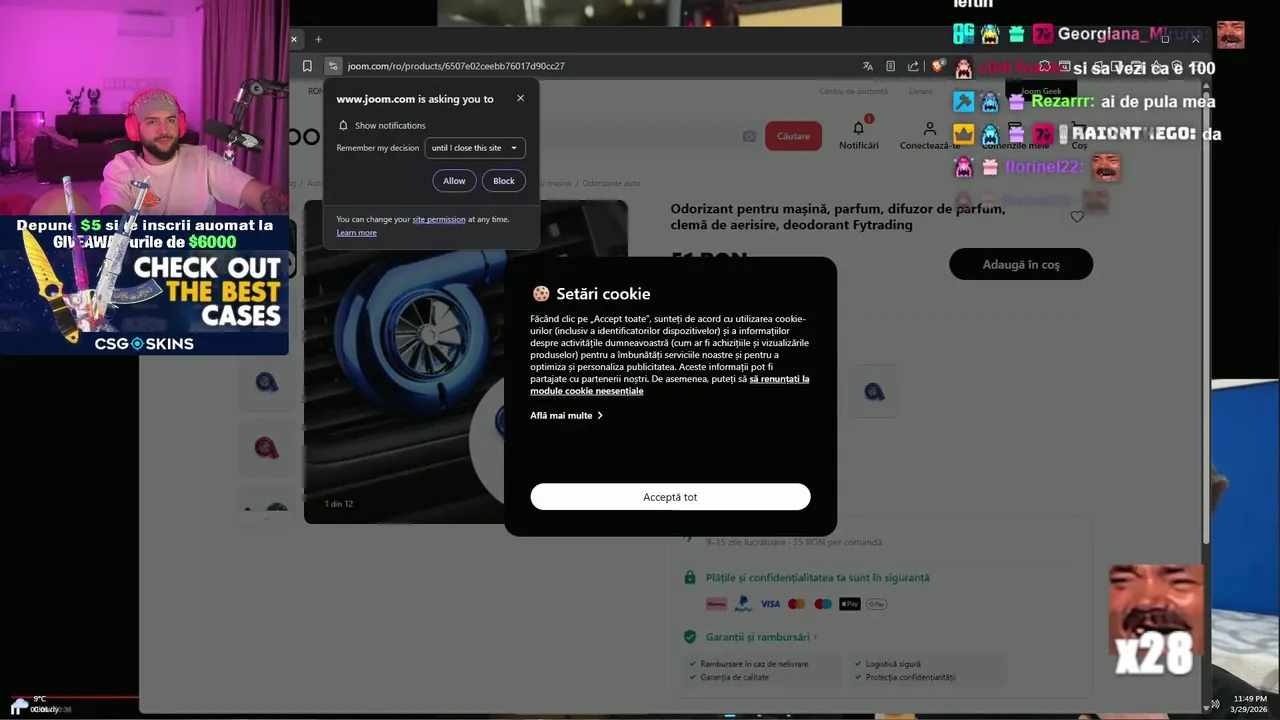This screenshot has width=1280, height=720.
Task: Click the Google Pay payment icon
Action: pyautogui.click(x=876, y=604)
